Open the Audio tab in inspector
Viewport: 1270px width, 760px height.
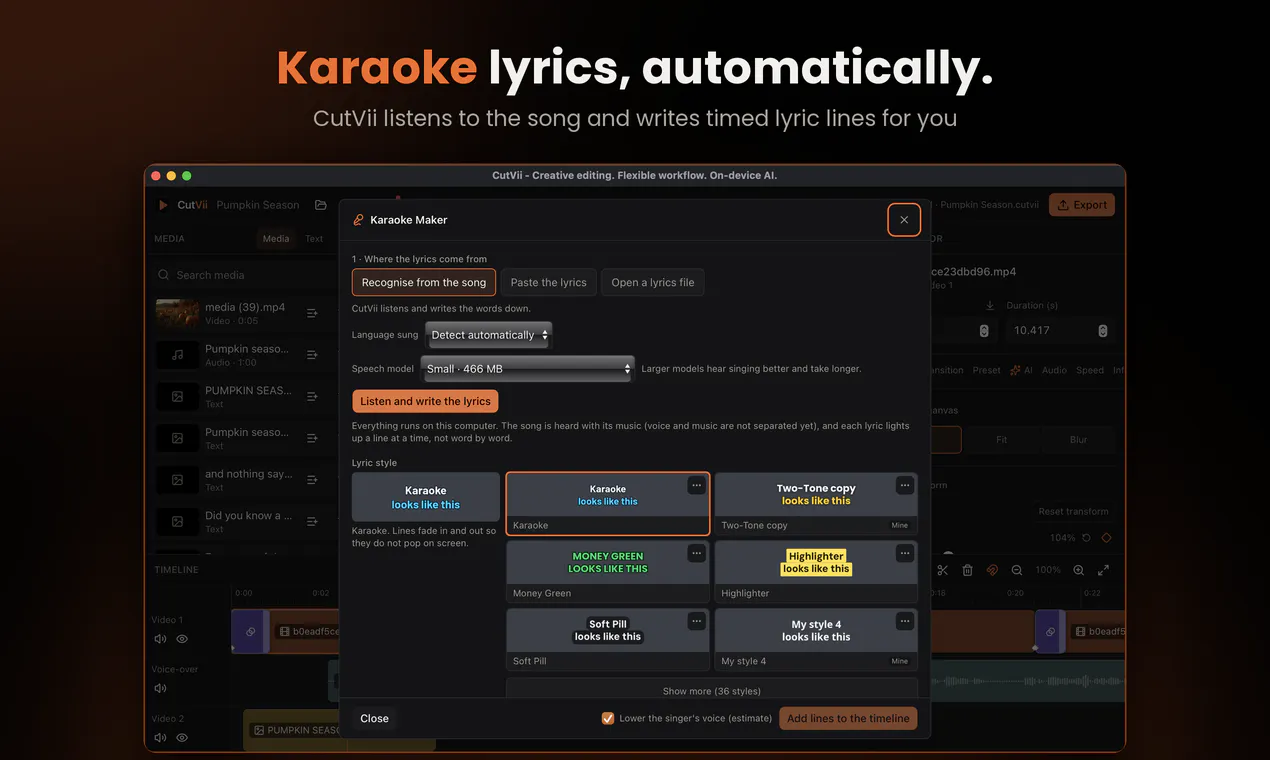pyautogui.click(x=1054, y=370)
